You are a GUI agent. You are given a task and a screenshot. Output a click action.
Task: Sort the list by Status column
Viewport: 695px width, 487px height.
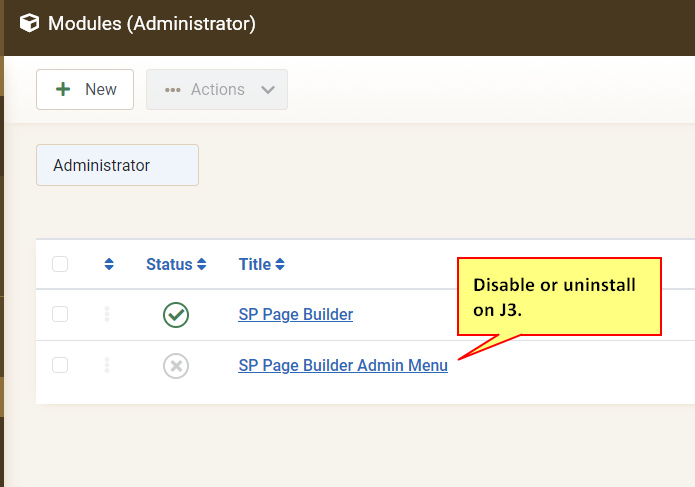click(176, 264)
